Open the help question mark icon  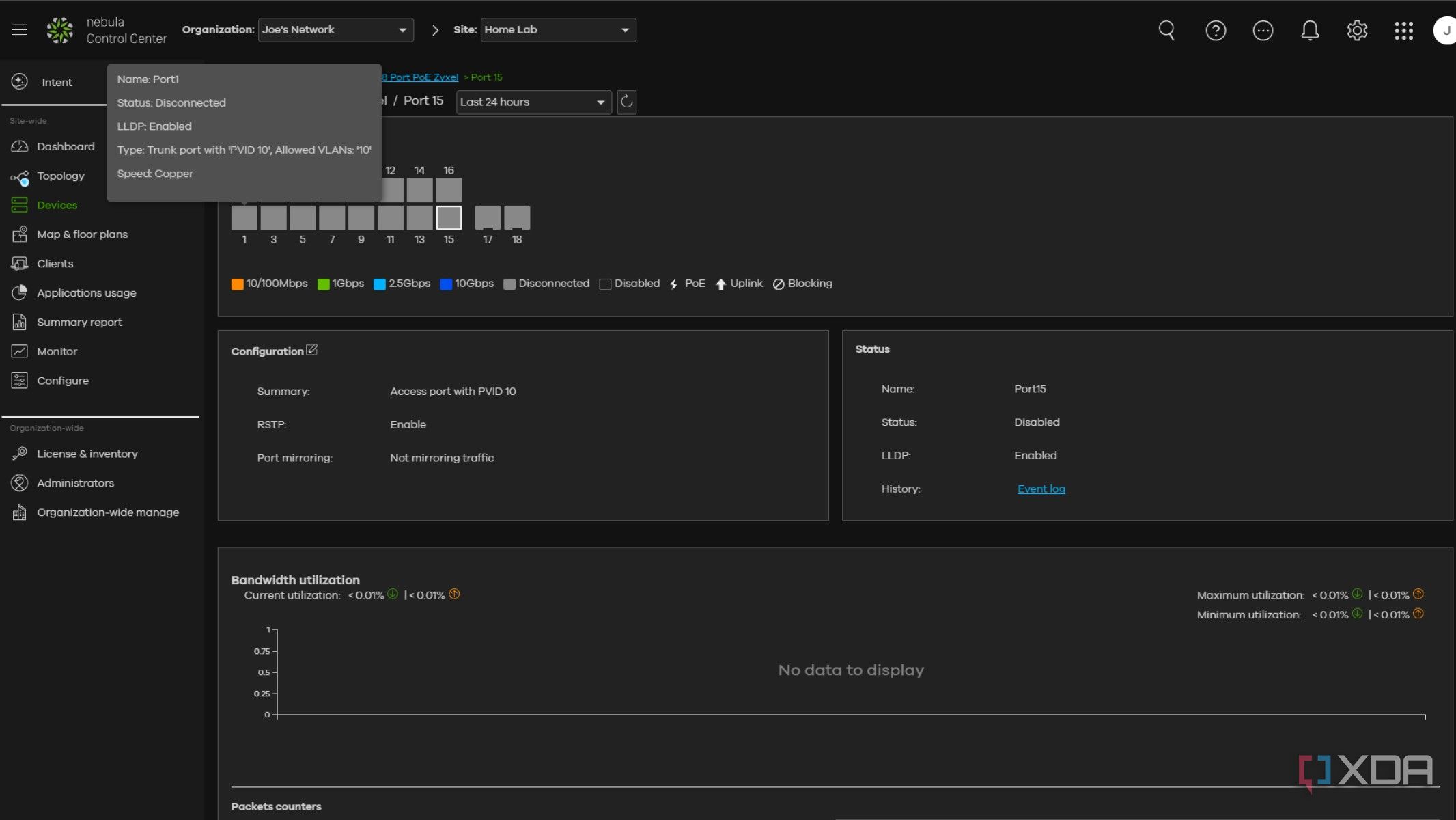coord(1216,30)
